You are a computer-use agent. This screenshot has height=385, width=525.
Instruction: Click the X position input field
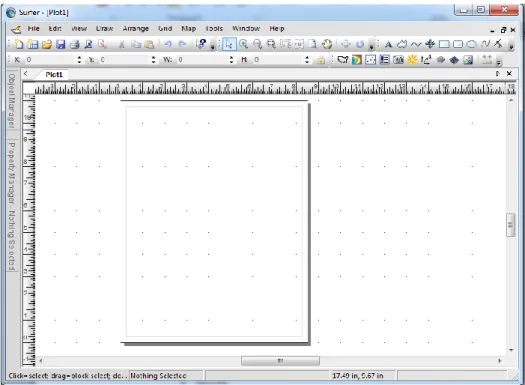[x=50, y=60]
